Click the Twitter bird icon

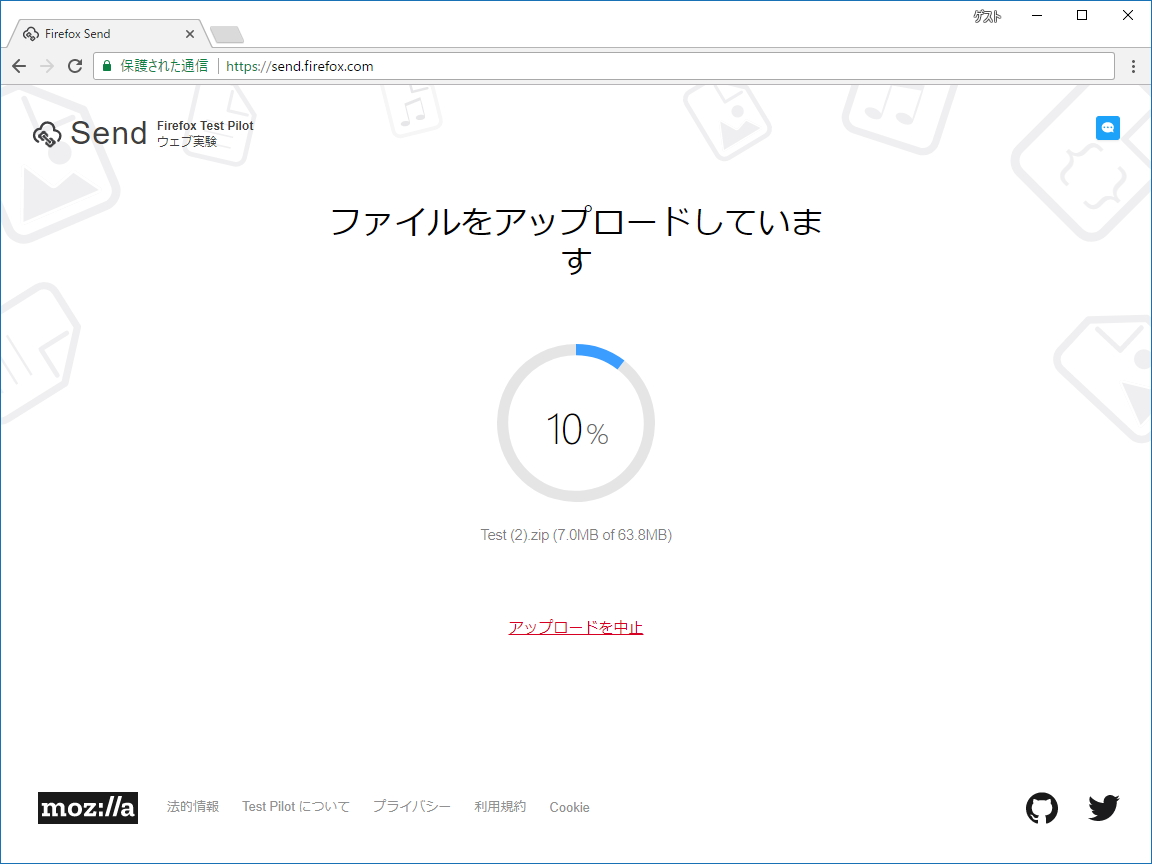[x=1104, y=807]
